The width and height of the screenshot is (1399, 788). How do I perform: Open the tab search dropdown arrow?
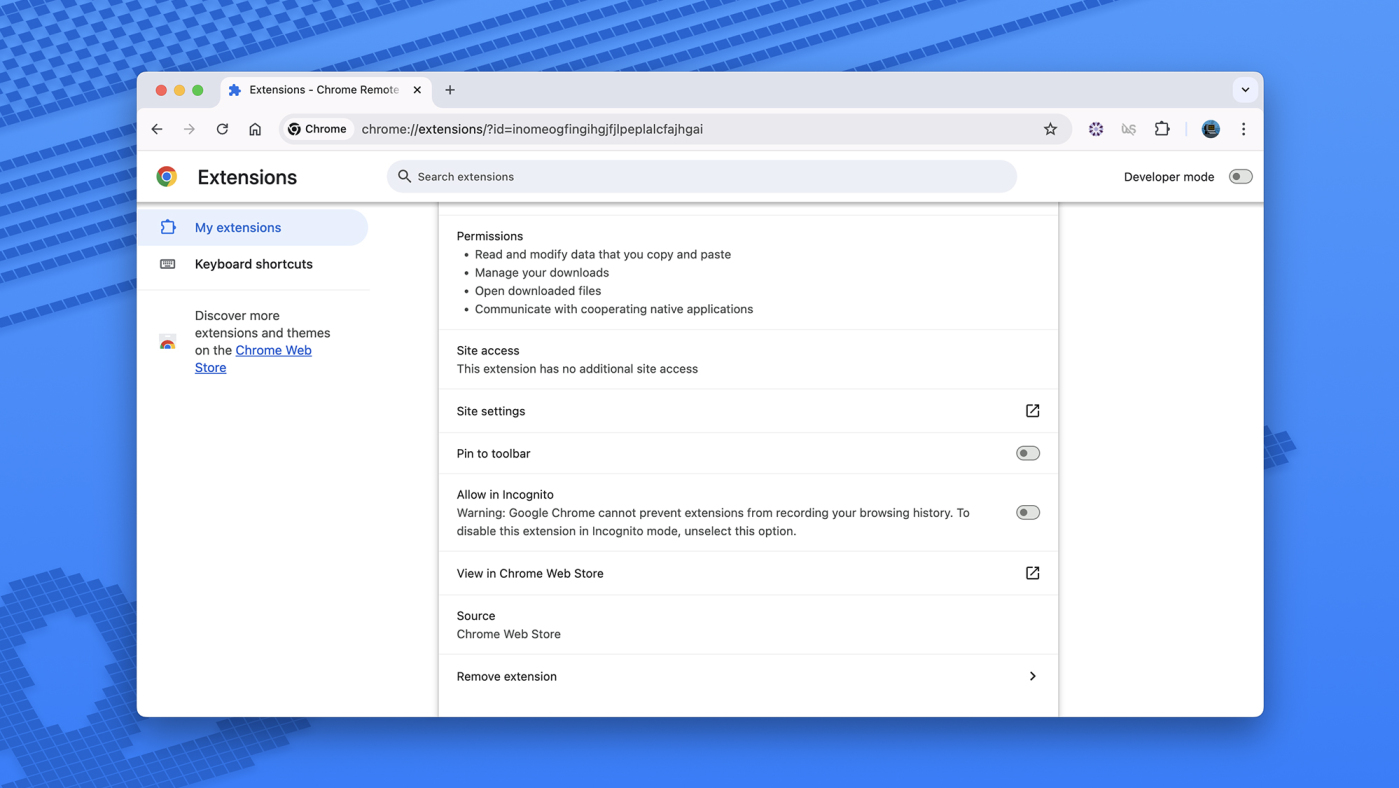pyautogui.click(x=1245, y=90)
